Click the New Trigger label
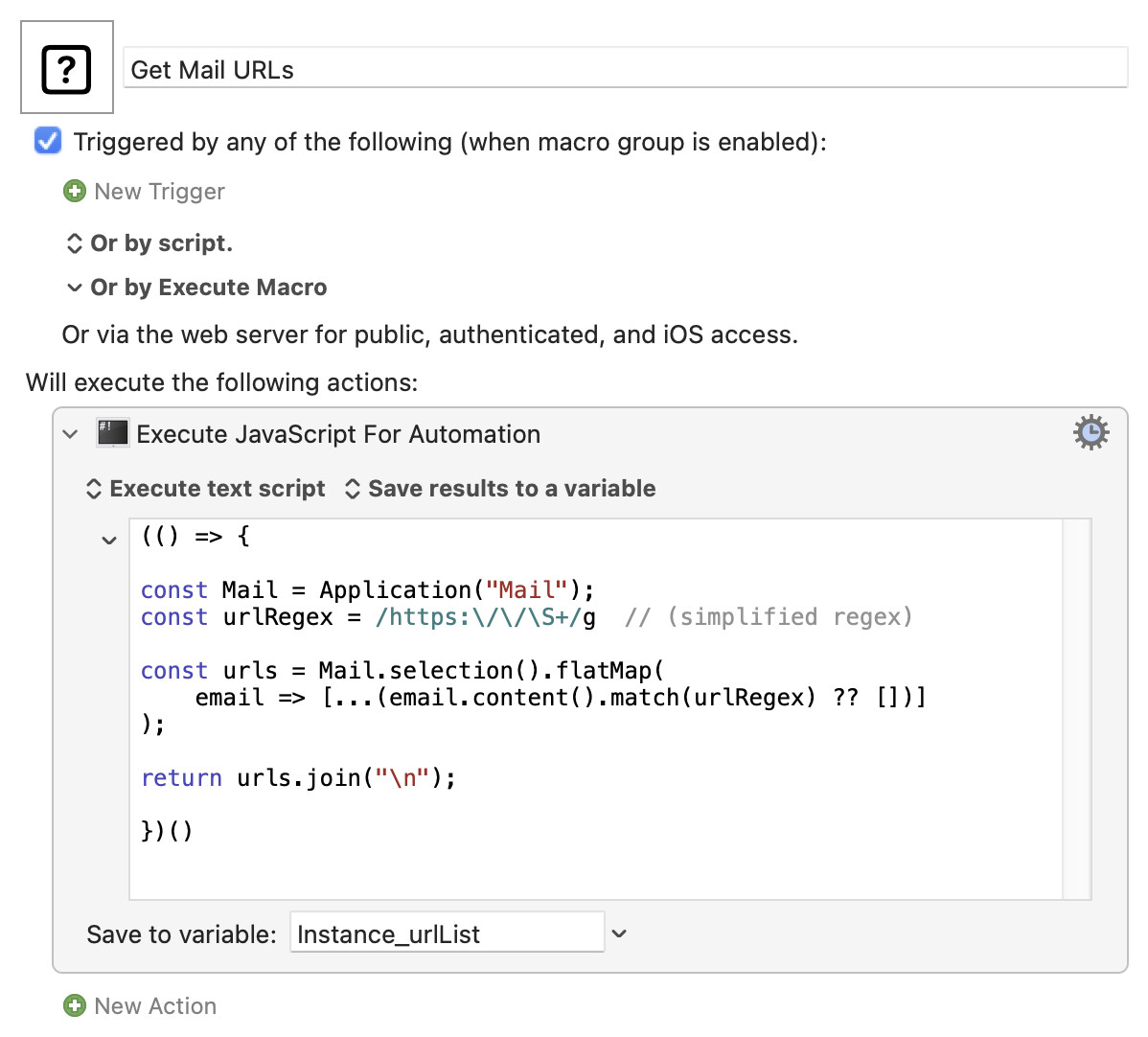Viewport: 1148px width, 1037px height. (x=160, y=191)
